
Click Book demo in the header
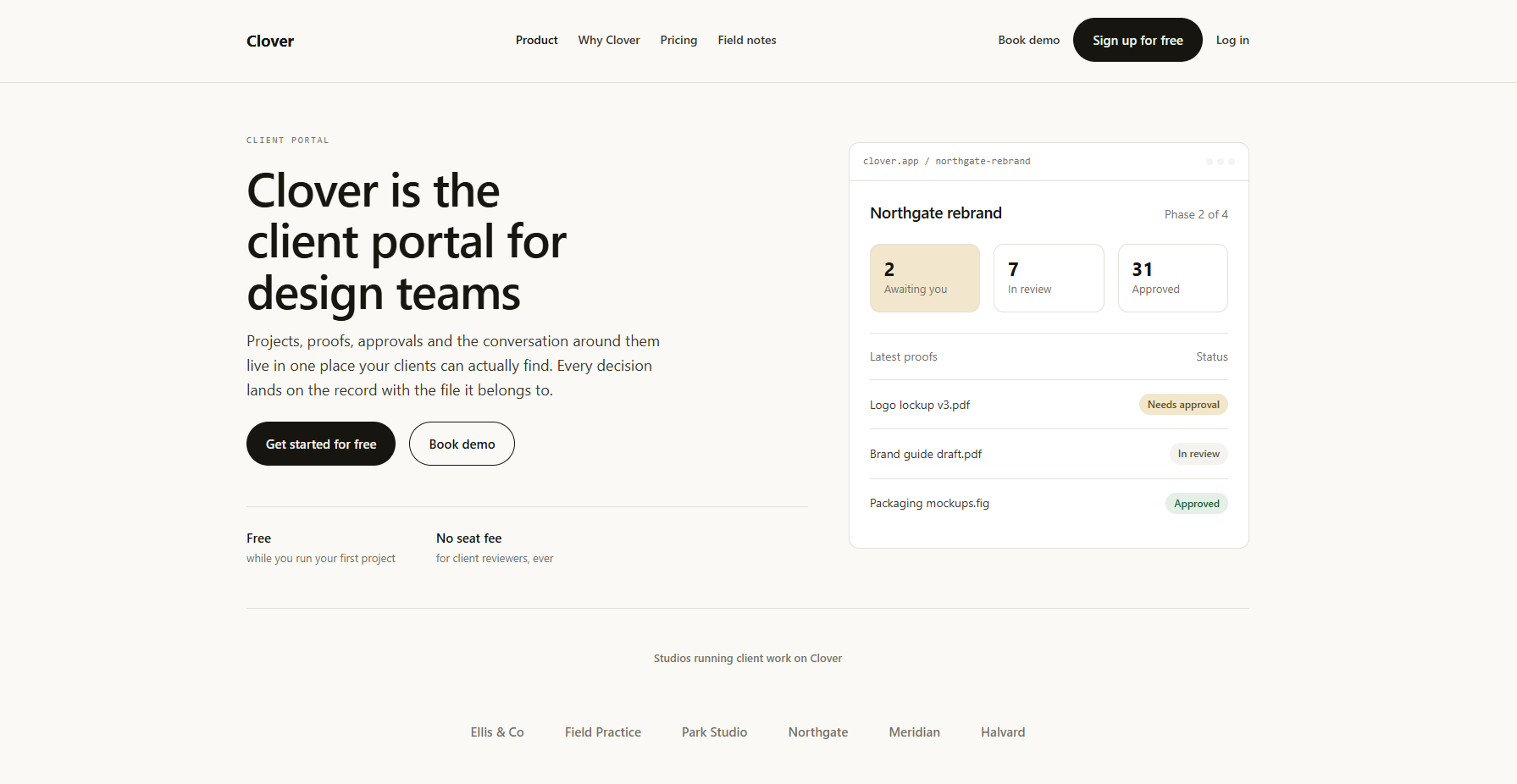point(1028,40)
